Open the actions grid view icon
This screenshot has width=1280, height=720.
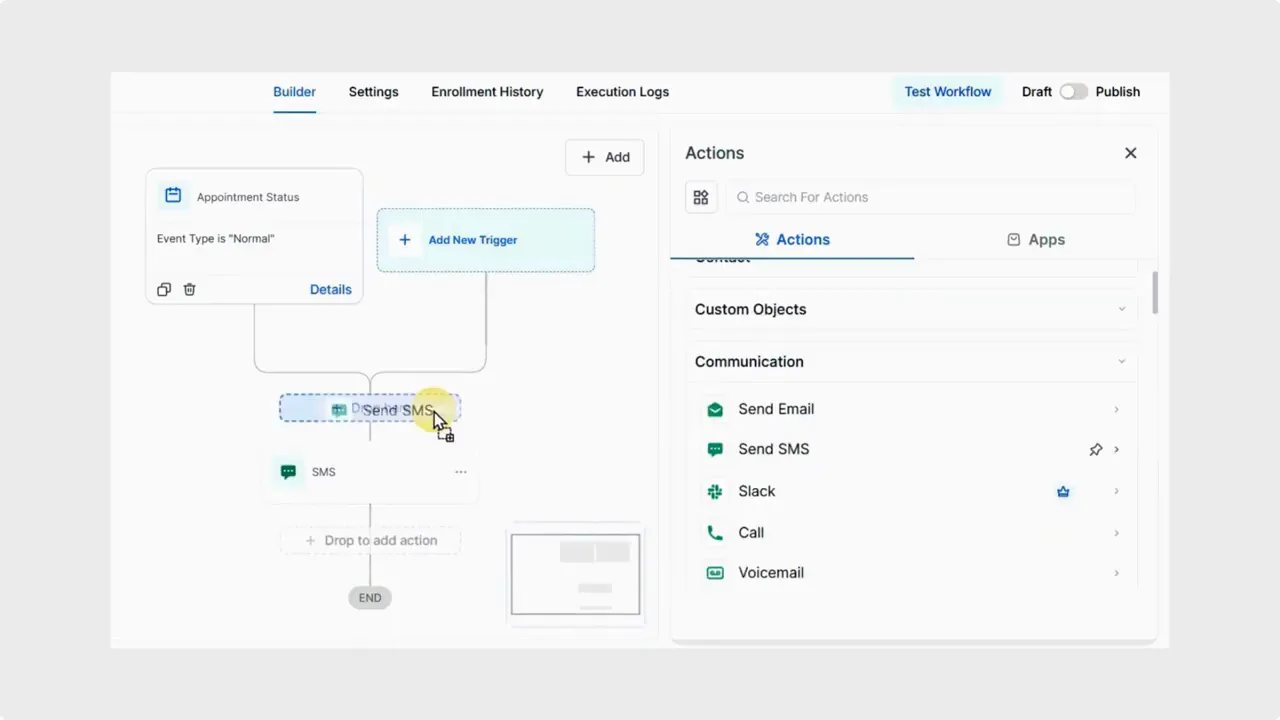[700, 197]
